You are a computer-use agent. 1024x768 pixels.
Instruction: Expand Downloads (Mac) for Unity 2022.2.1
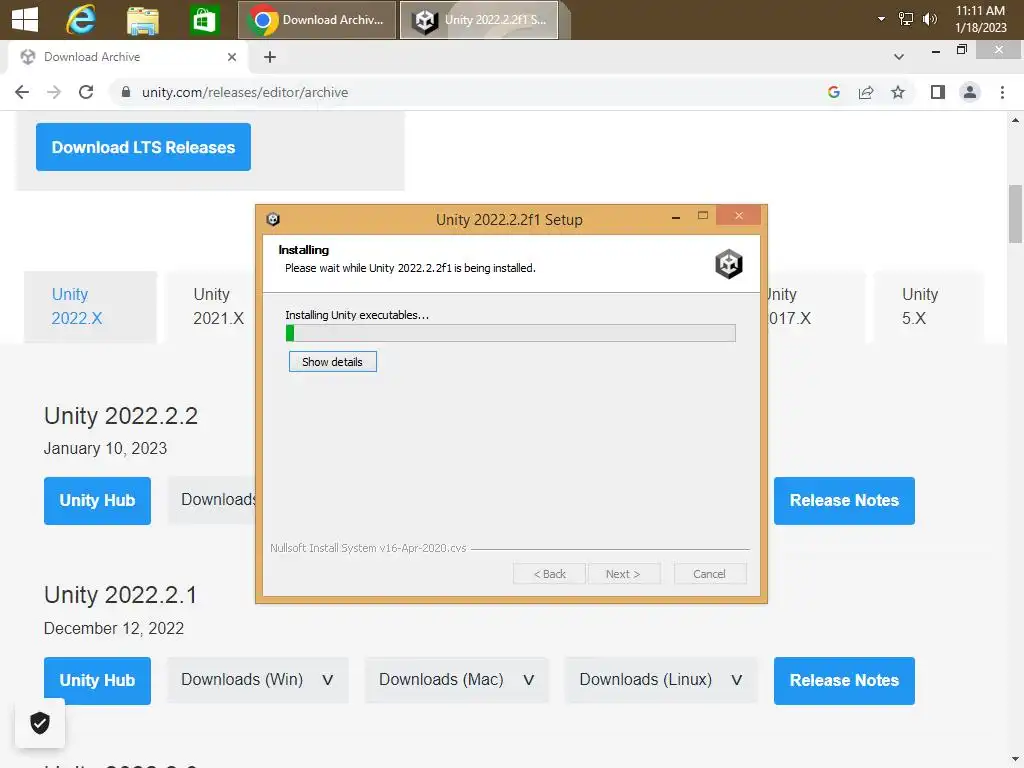click(x=456, y=680)
